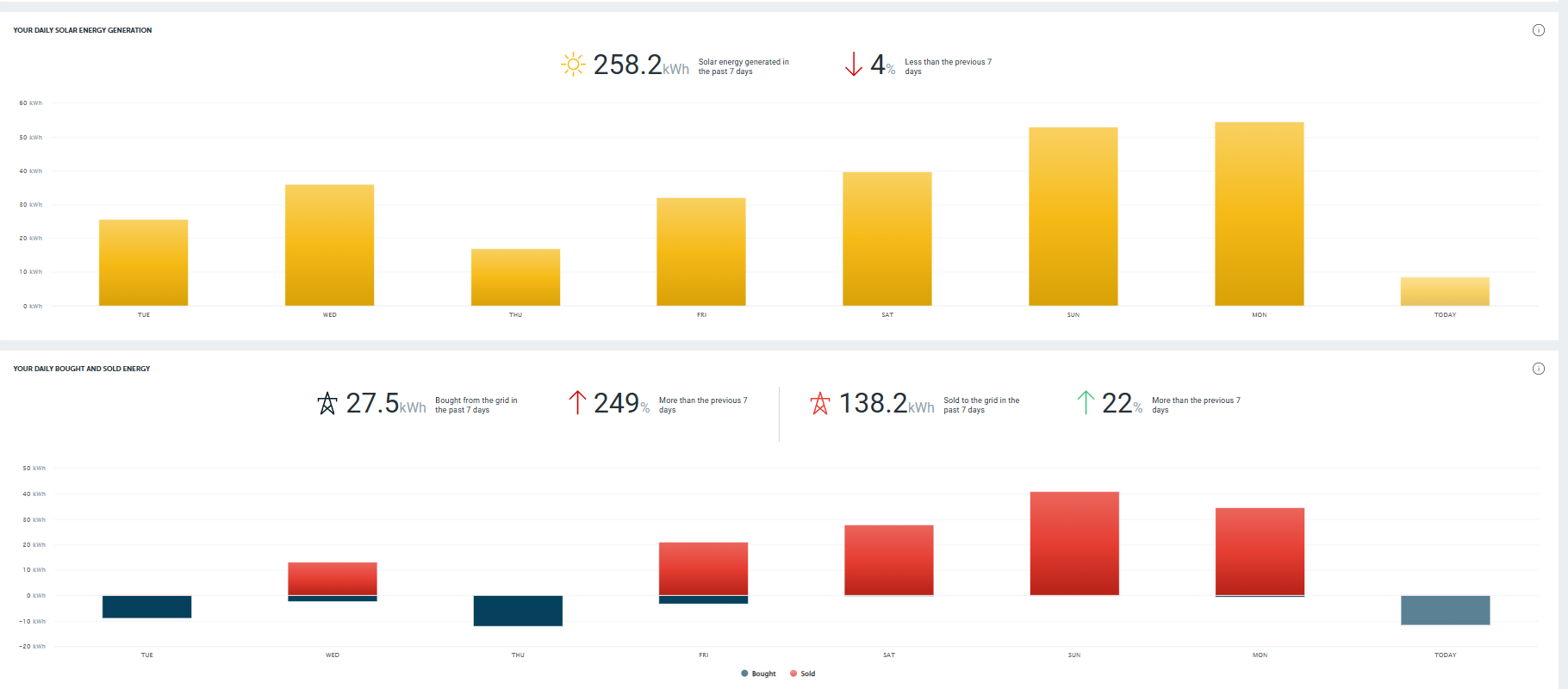Click the red up arrow beside 249%

pyautogui.click(x=577, y=402)
